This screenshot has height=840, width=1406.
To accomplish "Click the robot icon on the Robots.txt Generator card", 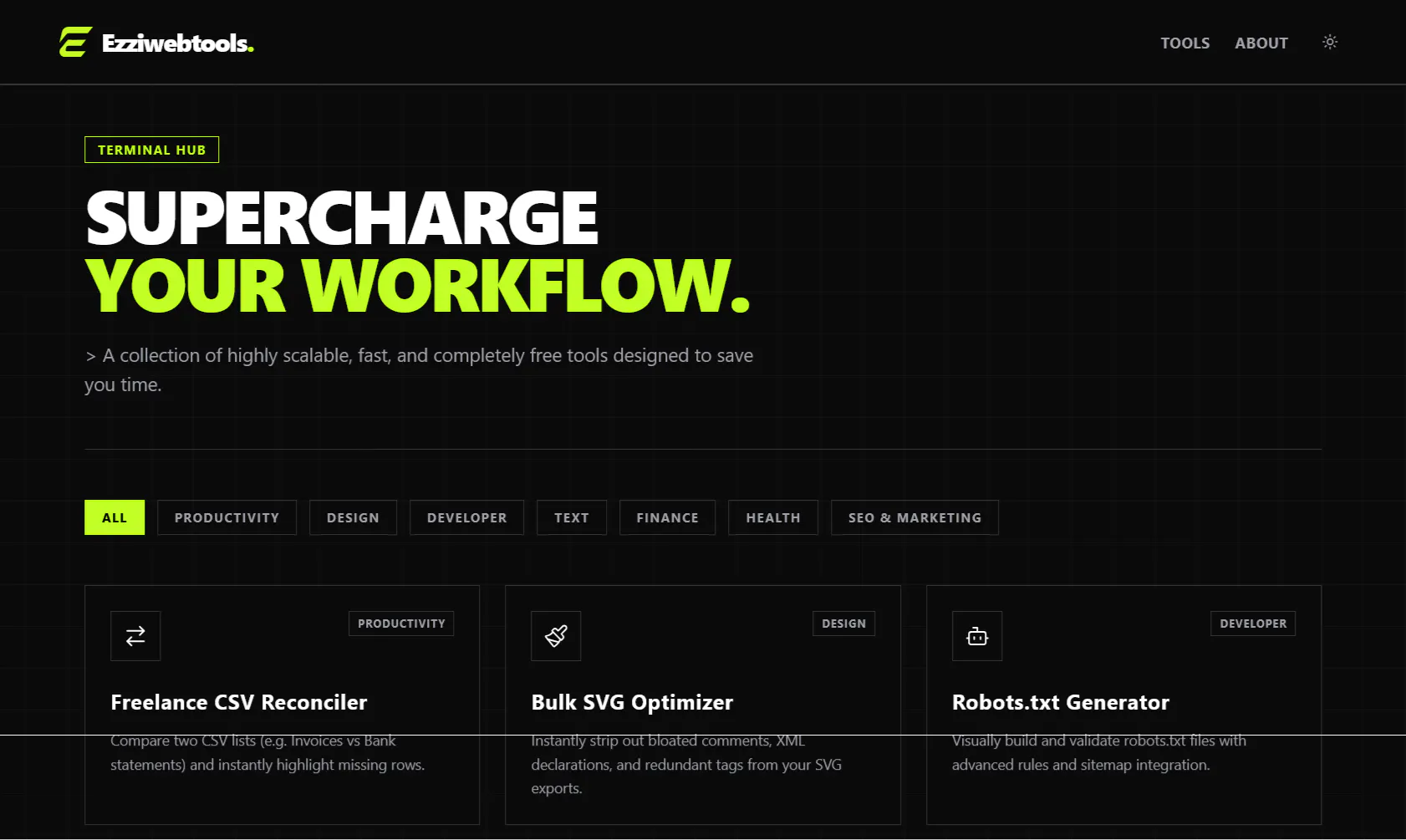I will pyautogui.click(x=977, y=636).
